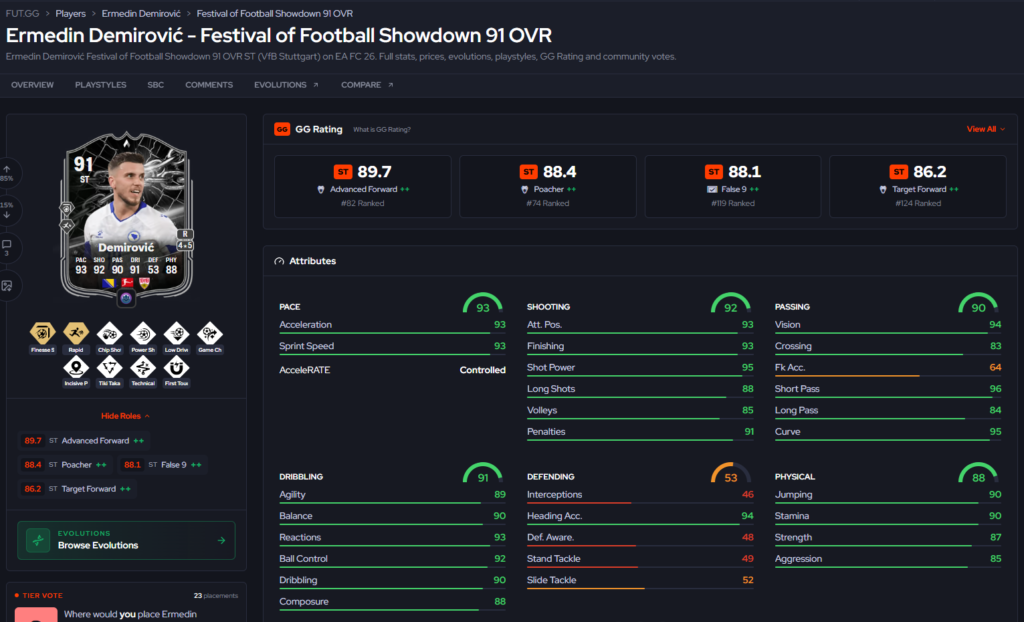Click the Incisive Pass playstyle icon
Screen dimensions: 1024x622
coord(76,367)
